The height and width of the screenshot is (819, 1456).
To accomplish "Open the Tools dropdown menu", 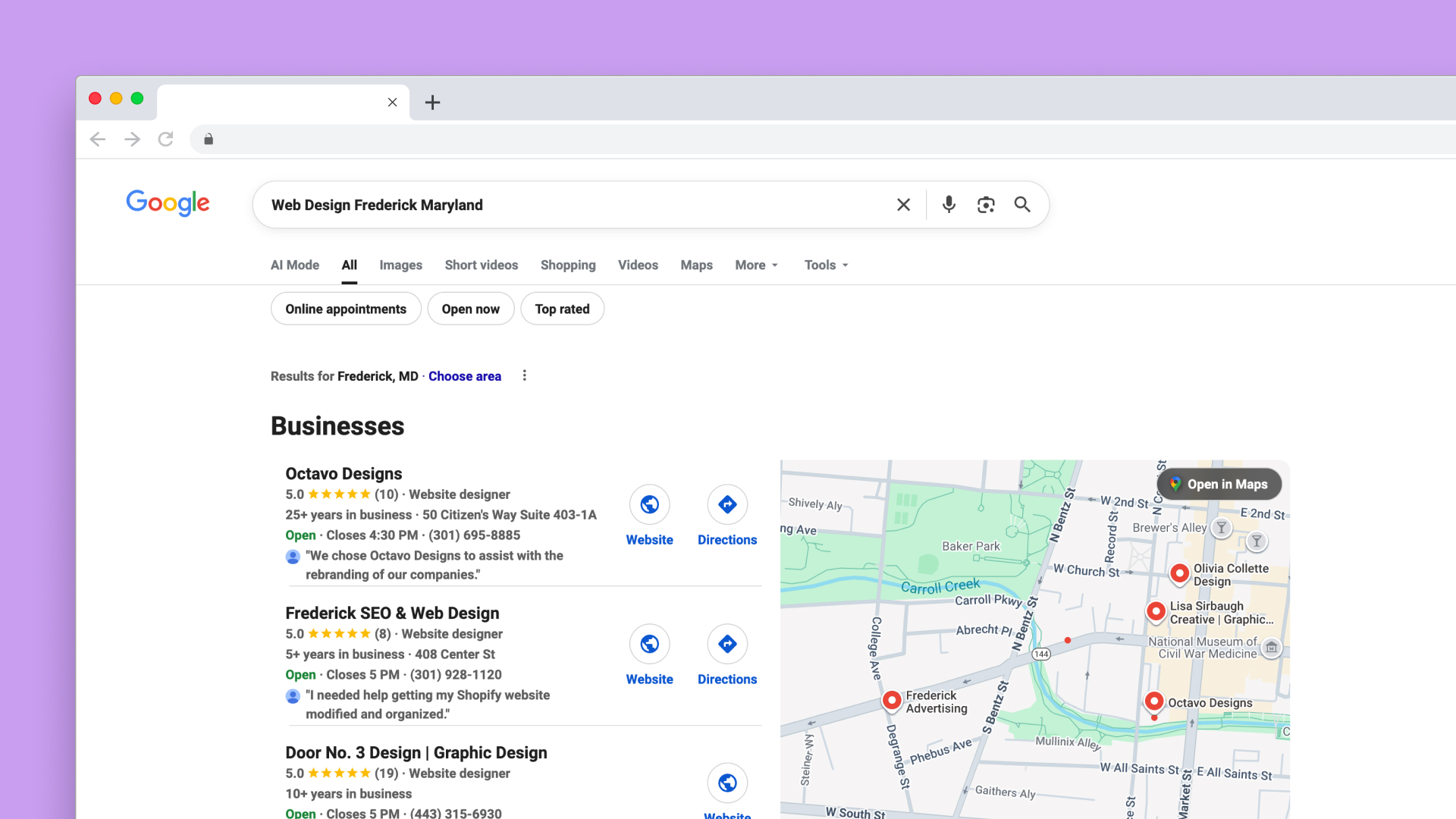I will click(x=826, y=265).
